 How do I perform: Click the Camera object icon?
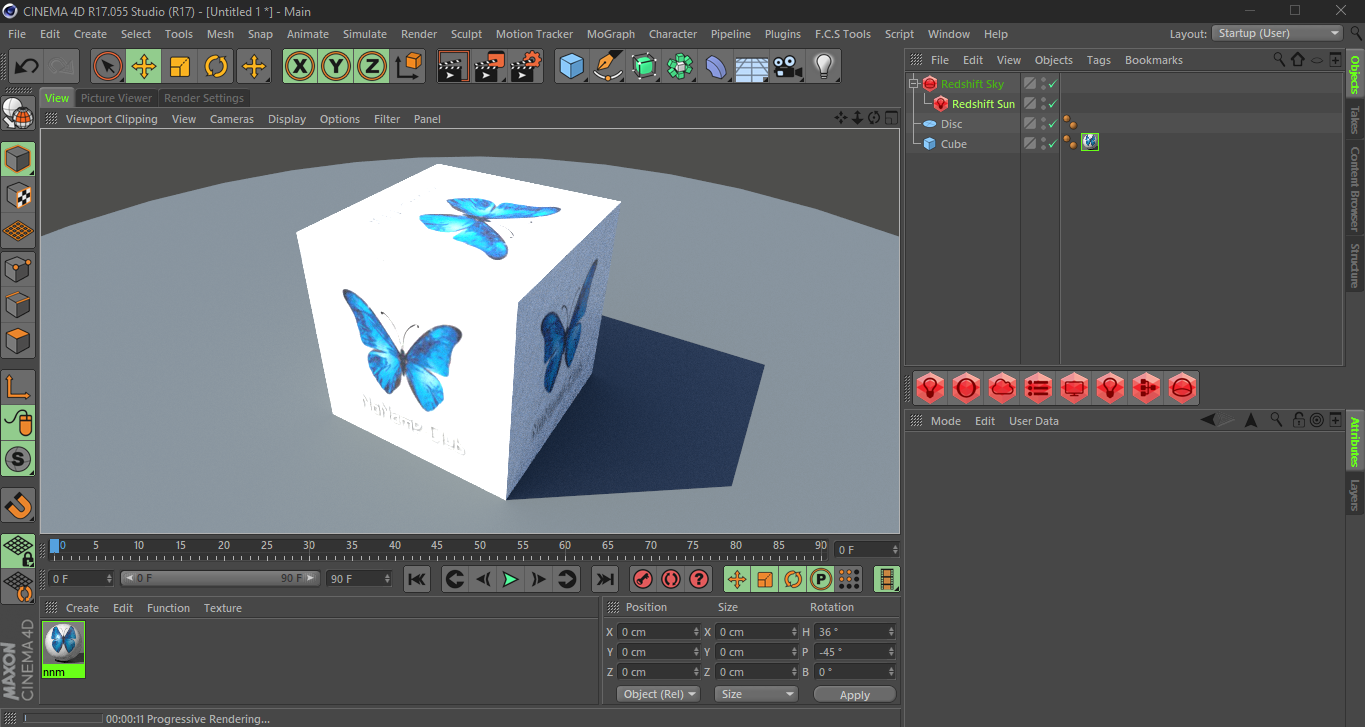point(788,67)
